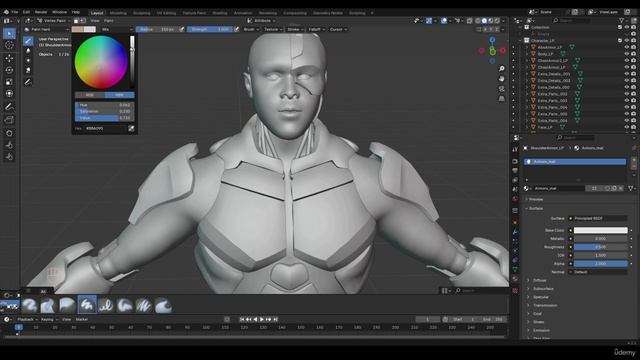
Task: Open the Brush settings dropdown
Action: coord(250,29)
